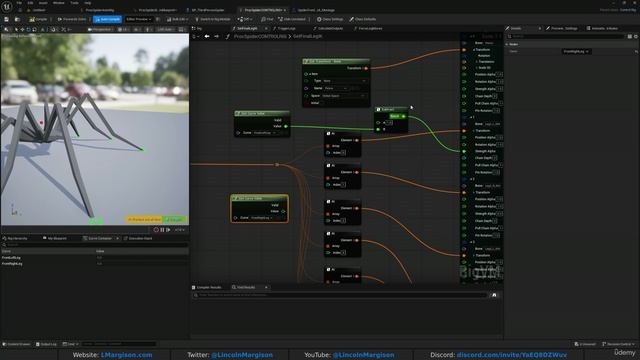Open the Window menu

58,3
